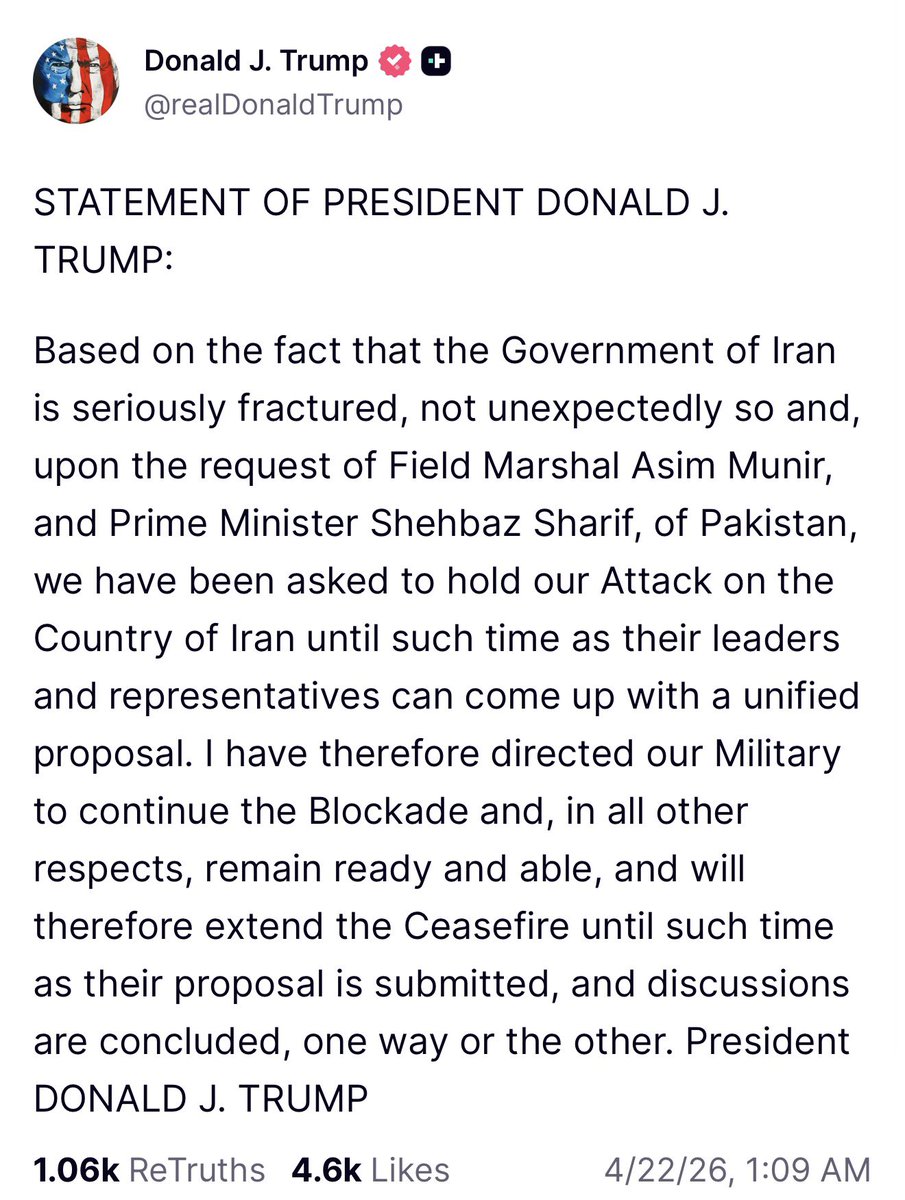
Task: View the 4.6k Likes list
Action: pyautogui.click(x=370, y=1169)
